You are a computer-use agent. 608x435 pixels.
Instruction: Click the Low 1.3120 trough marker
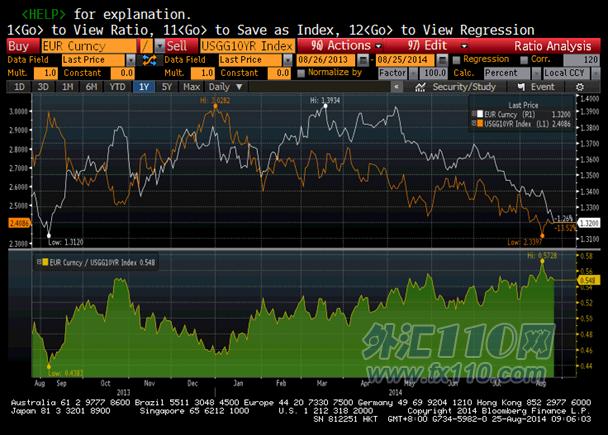click(49, 236)
